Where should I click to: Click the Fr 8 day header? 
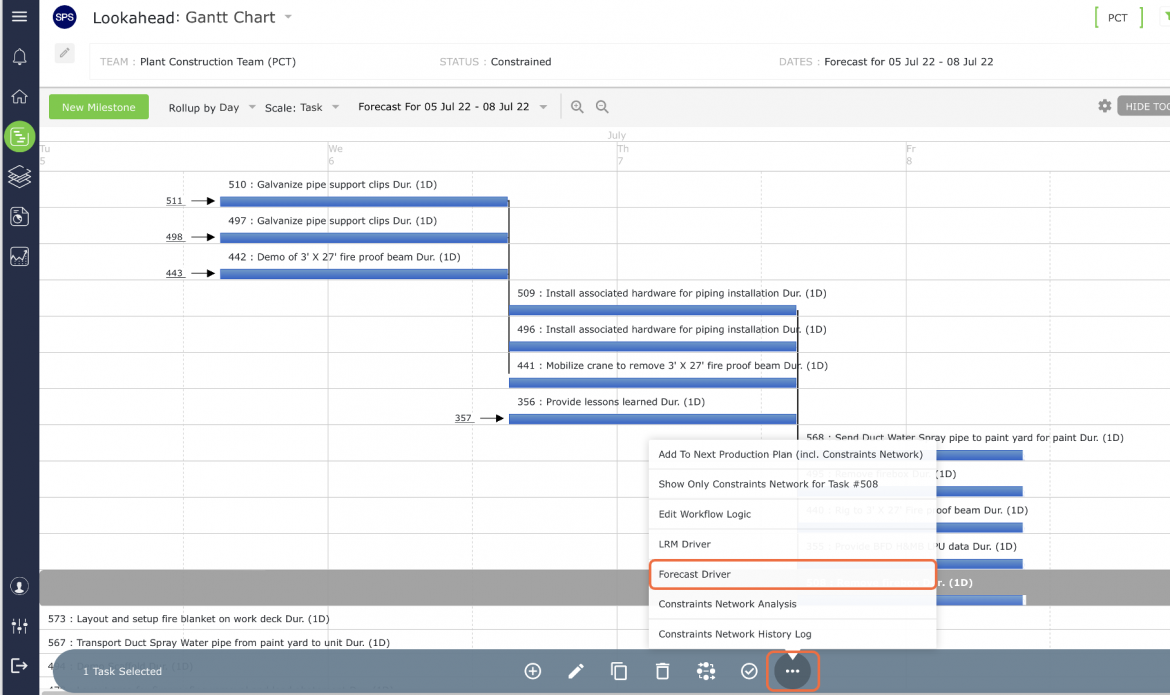click(x=910, y=155)
